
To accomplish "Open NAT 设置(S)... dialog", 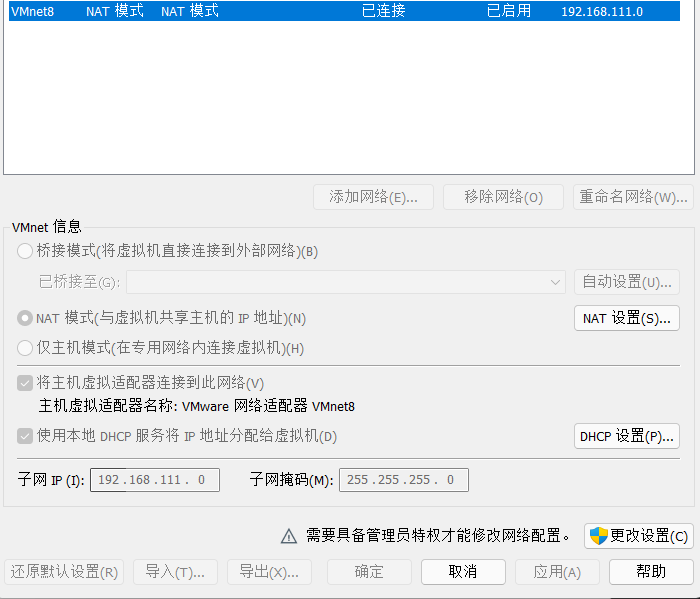I will pos(627,318).
